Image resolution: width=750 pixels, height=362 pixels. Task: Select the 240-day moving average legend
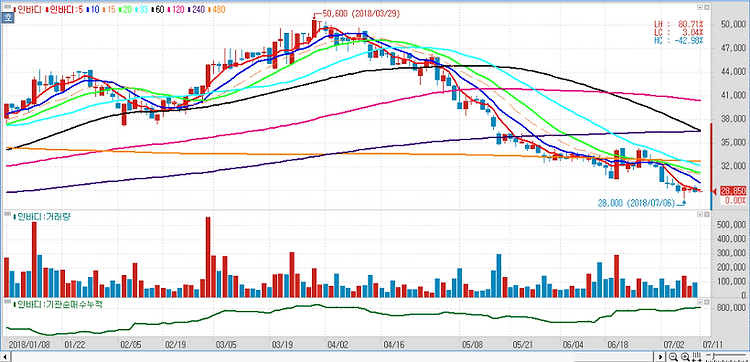point(198,9)
